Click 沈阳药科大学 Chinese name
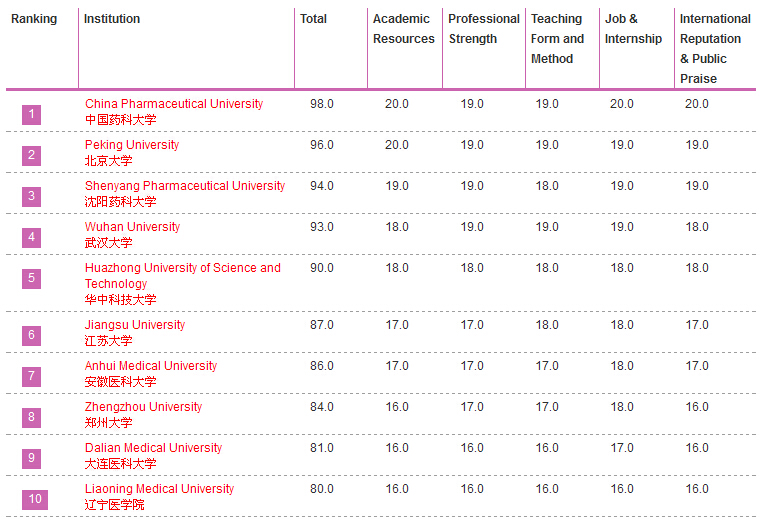The image size is (764, 525). (x=120, y=202)
